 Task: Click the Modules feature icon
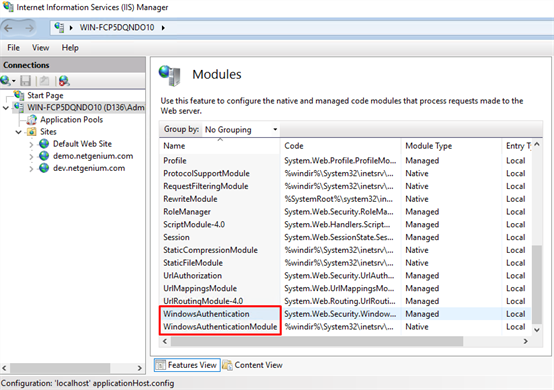pos(170,75)
